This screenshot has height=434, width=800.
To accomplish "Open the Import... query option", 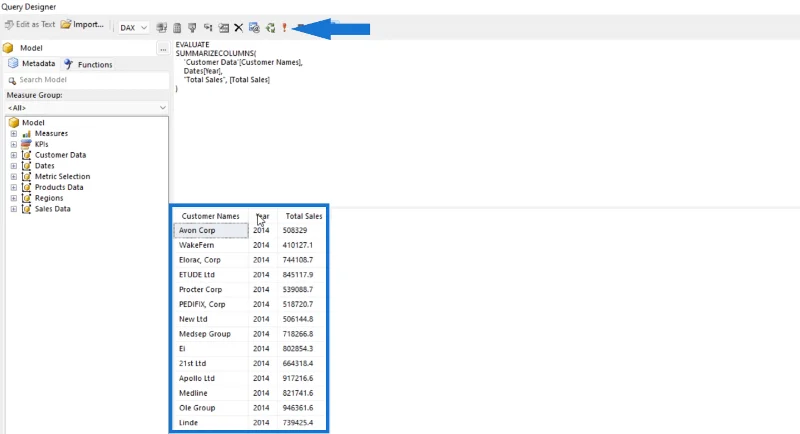I will 82,24.
